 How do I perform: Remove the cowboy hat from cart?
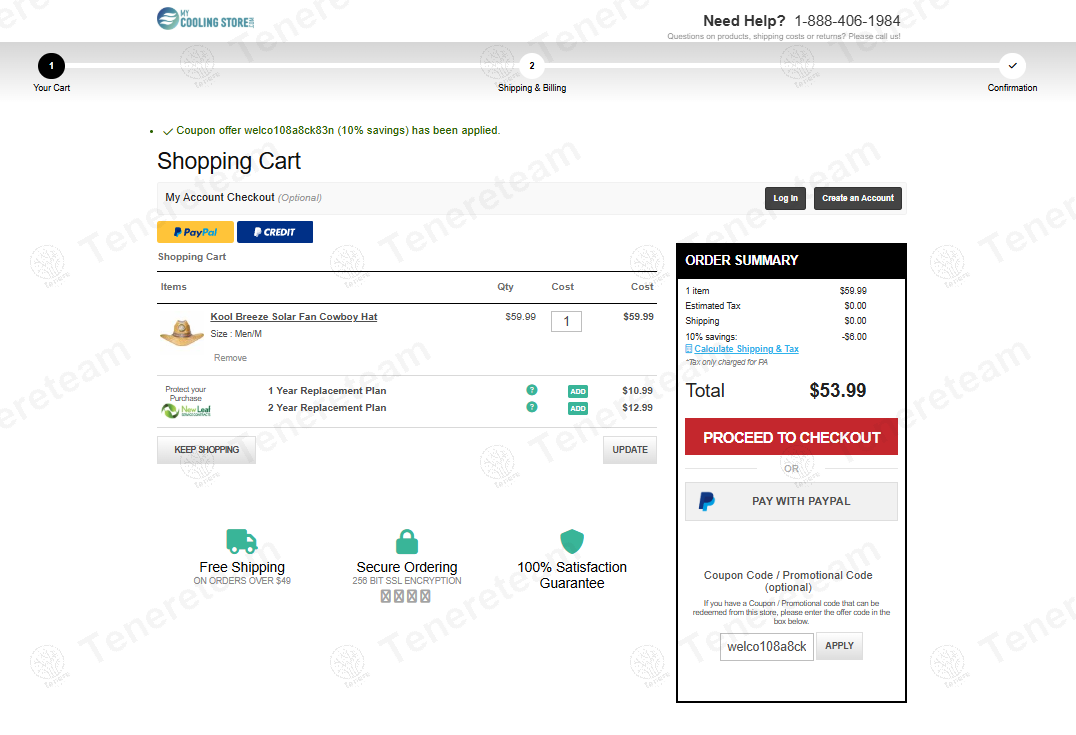pyautogui.click(x=231, y=358)
